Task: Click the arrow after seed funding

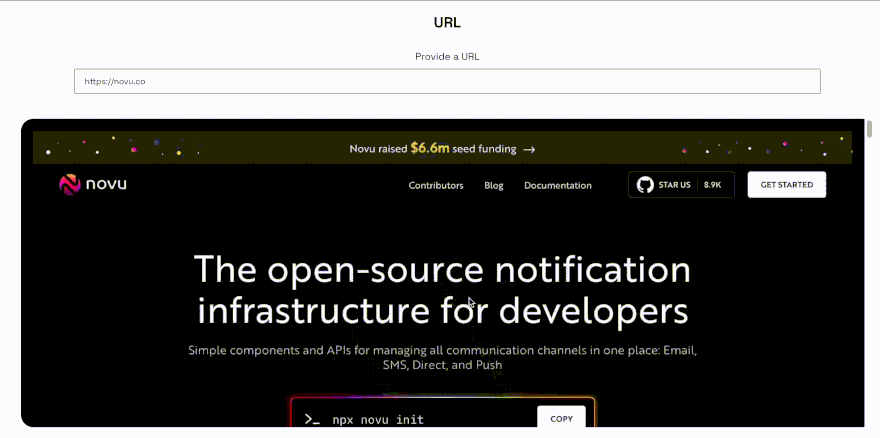Action: pyautogui.click(x=529, y=149)
